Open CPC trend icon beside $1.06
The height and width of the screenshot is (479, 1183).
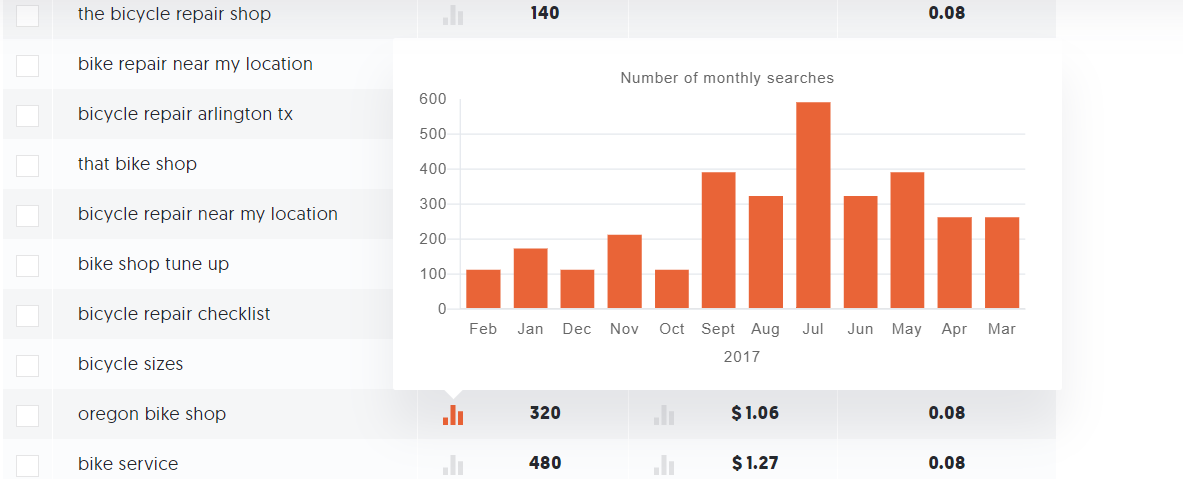[x=664, y=415]
